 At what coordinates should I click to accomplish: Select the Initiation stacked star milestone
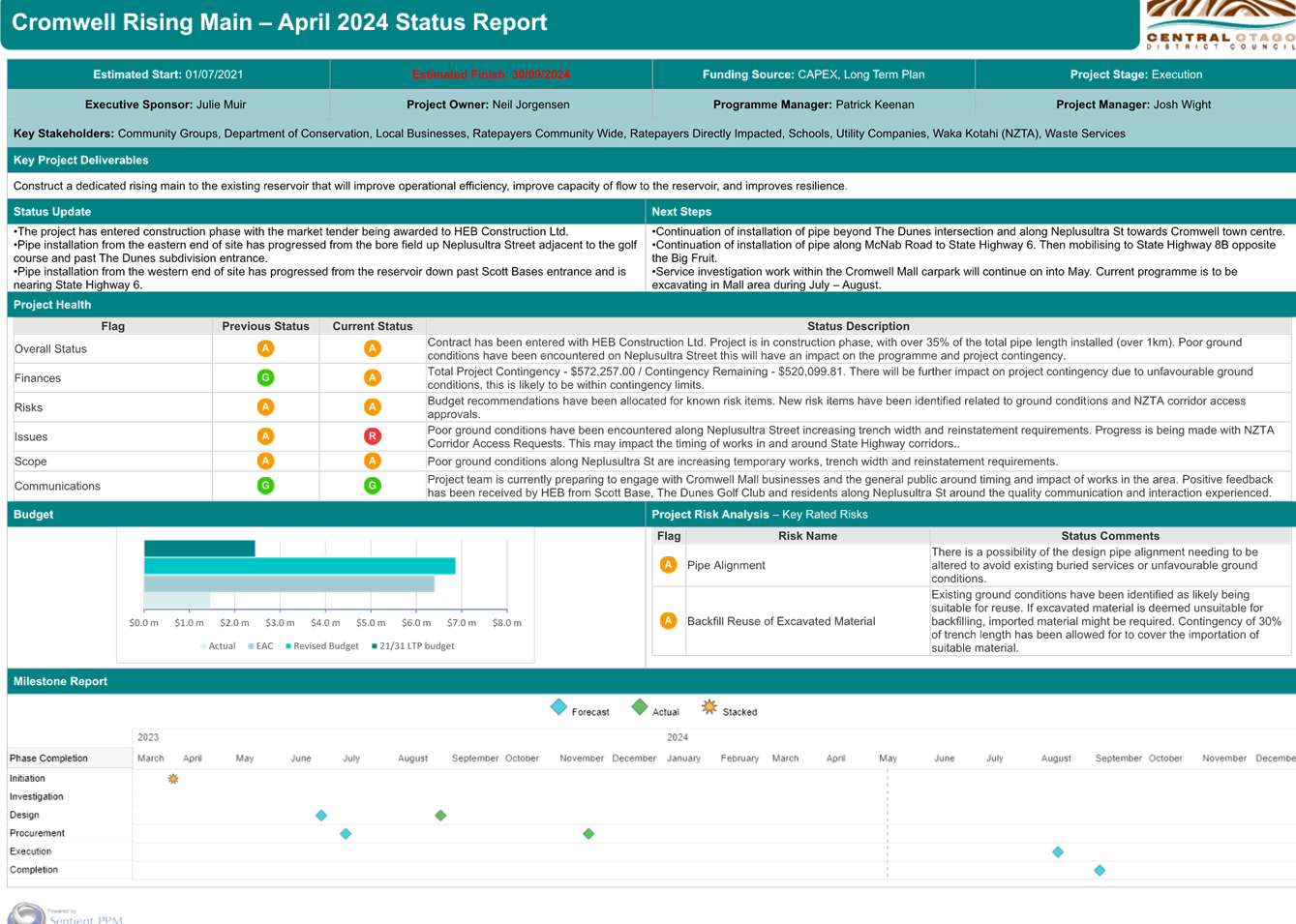click(x=173, y=779)
